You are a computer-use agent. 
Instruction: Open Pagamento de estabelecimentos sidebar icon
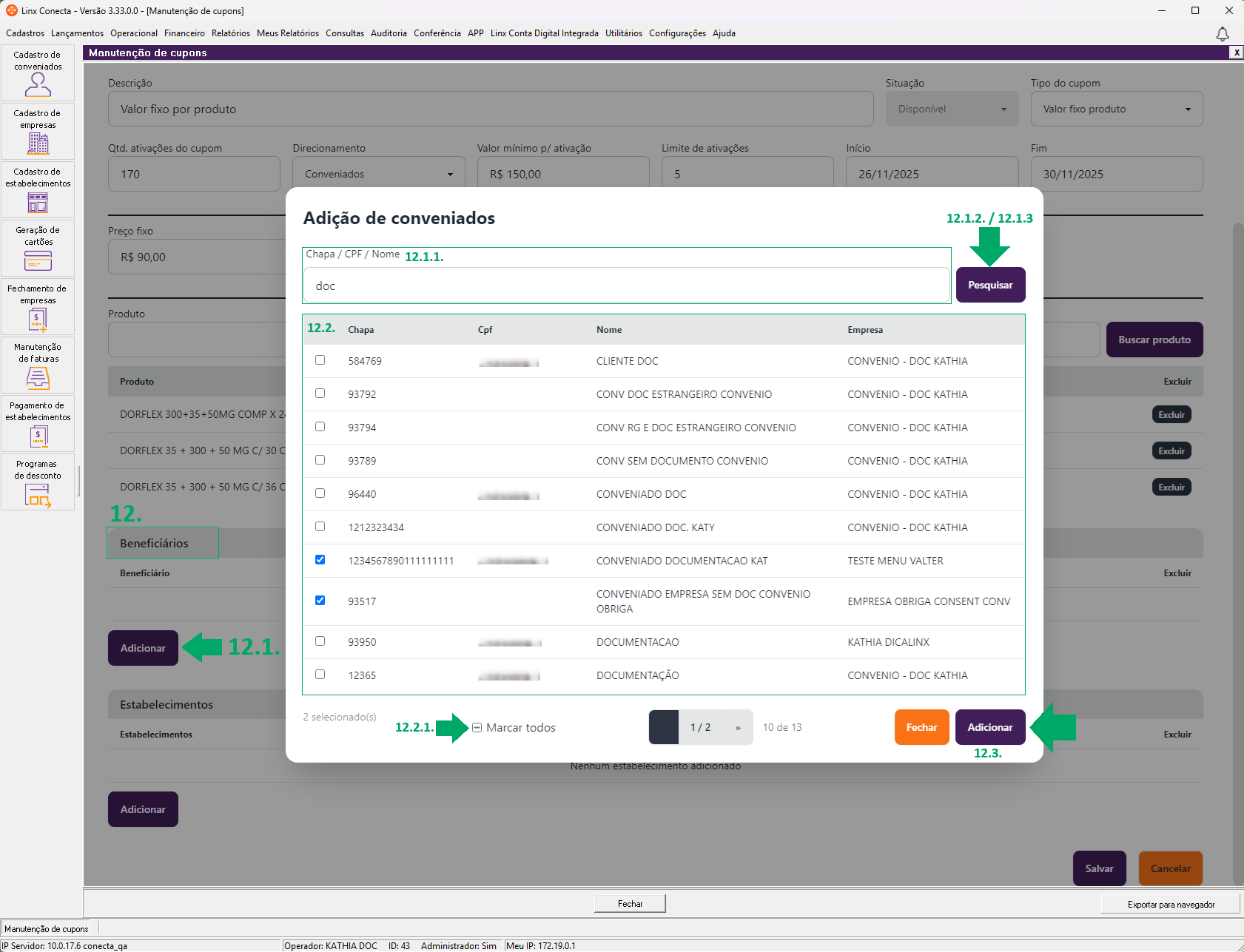pos(38,424)
